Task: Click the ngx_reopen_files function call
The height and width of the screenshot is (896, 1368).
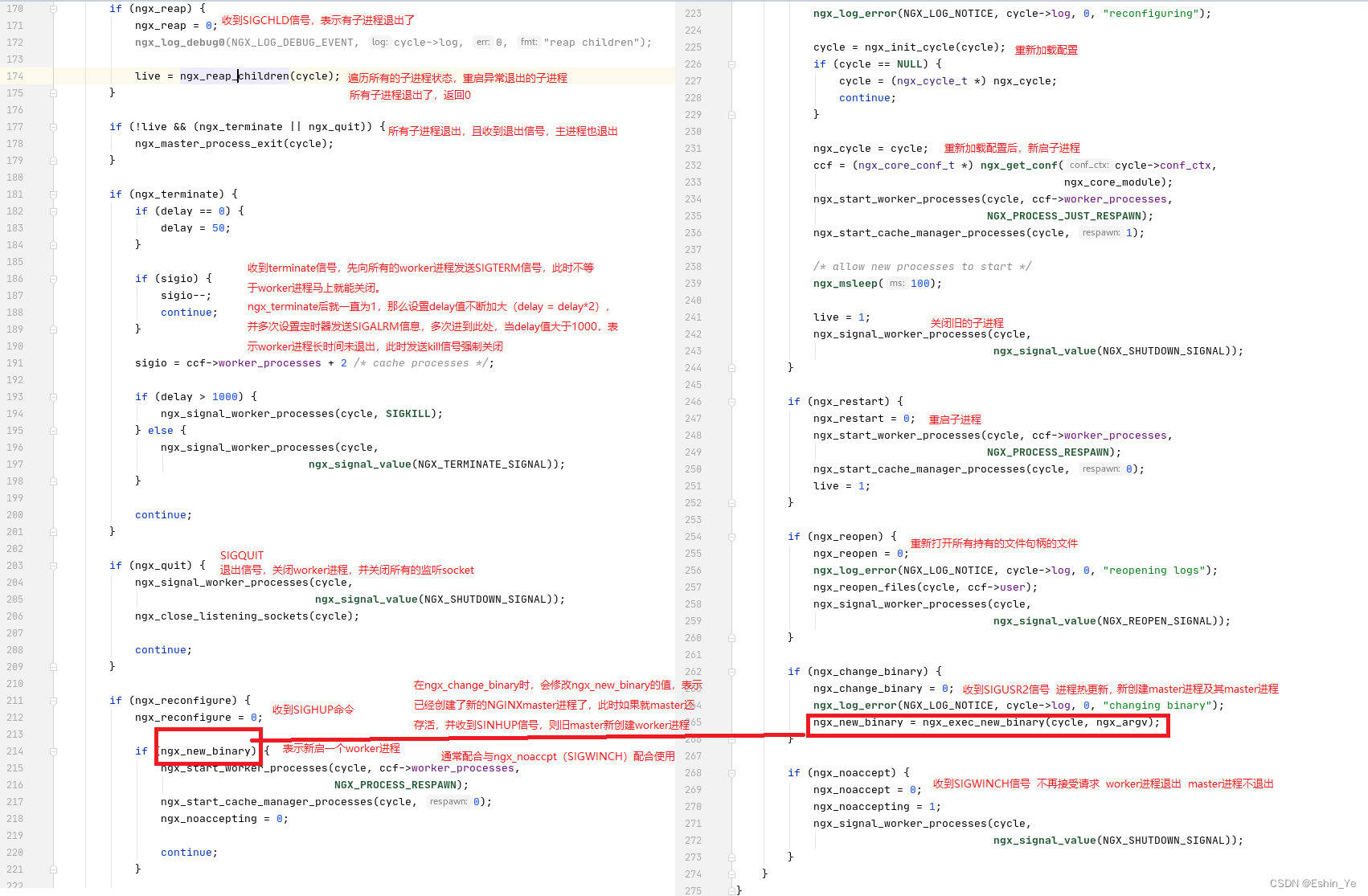Action: tap(864, 587)
